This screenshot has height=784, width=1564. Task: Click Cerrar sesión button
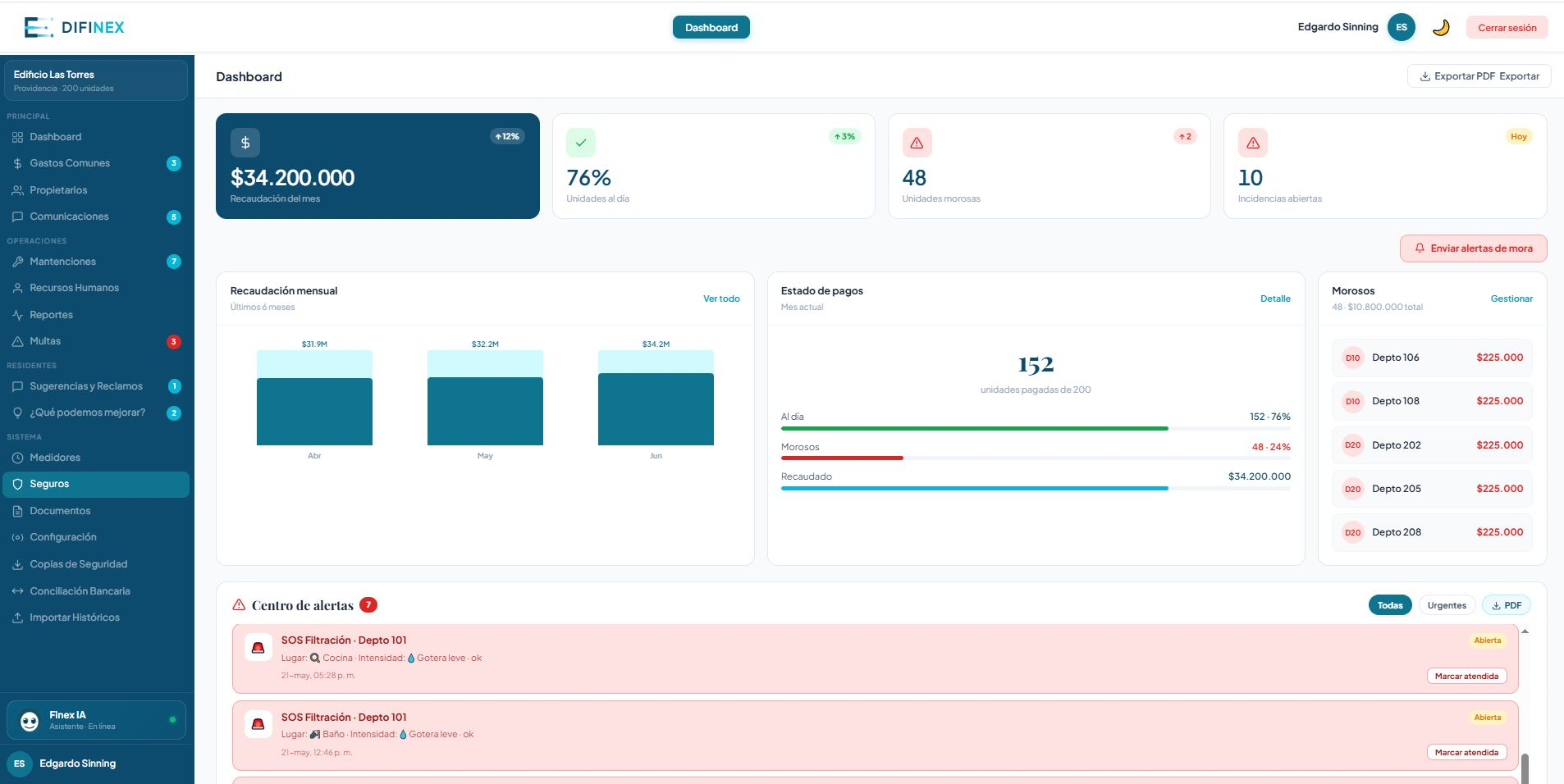click(x=1507, y=27)
